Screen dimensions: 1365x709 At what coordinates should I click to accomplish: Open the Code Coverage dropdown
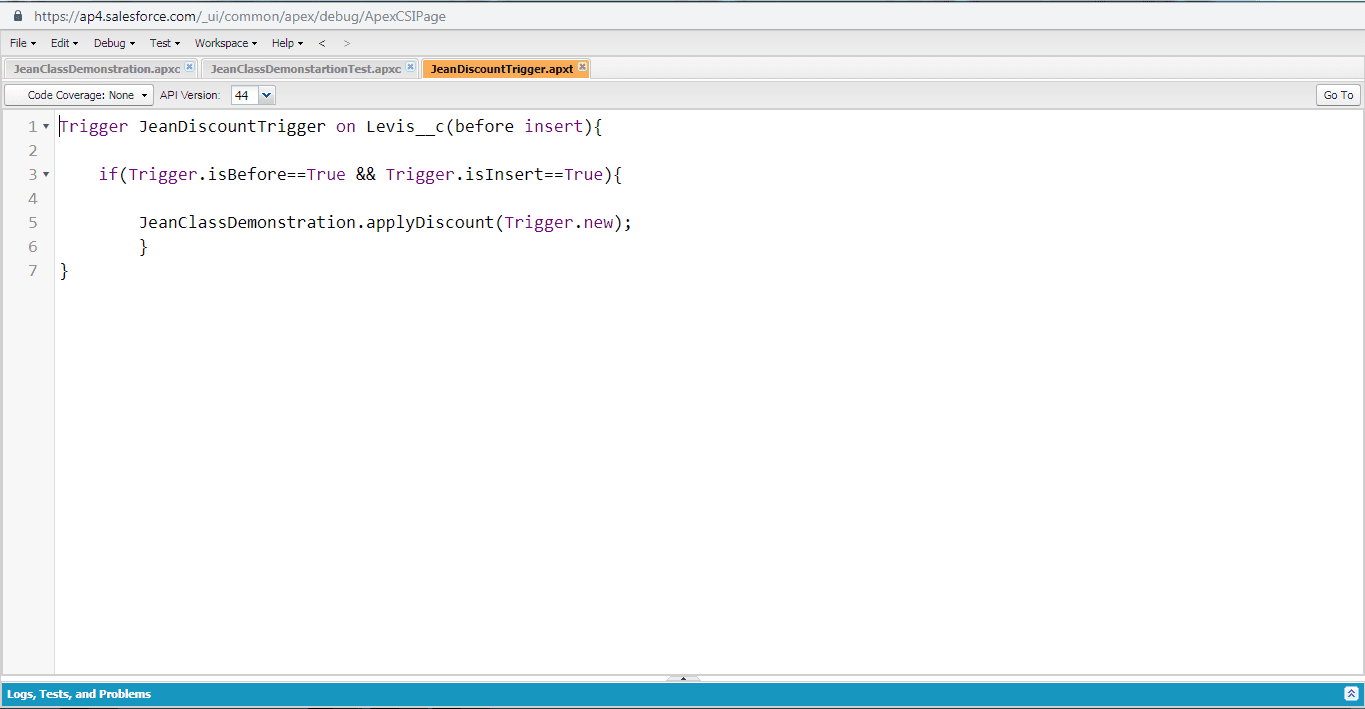[79, 95]
